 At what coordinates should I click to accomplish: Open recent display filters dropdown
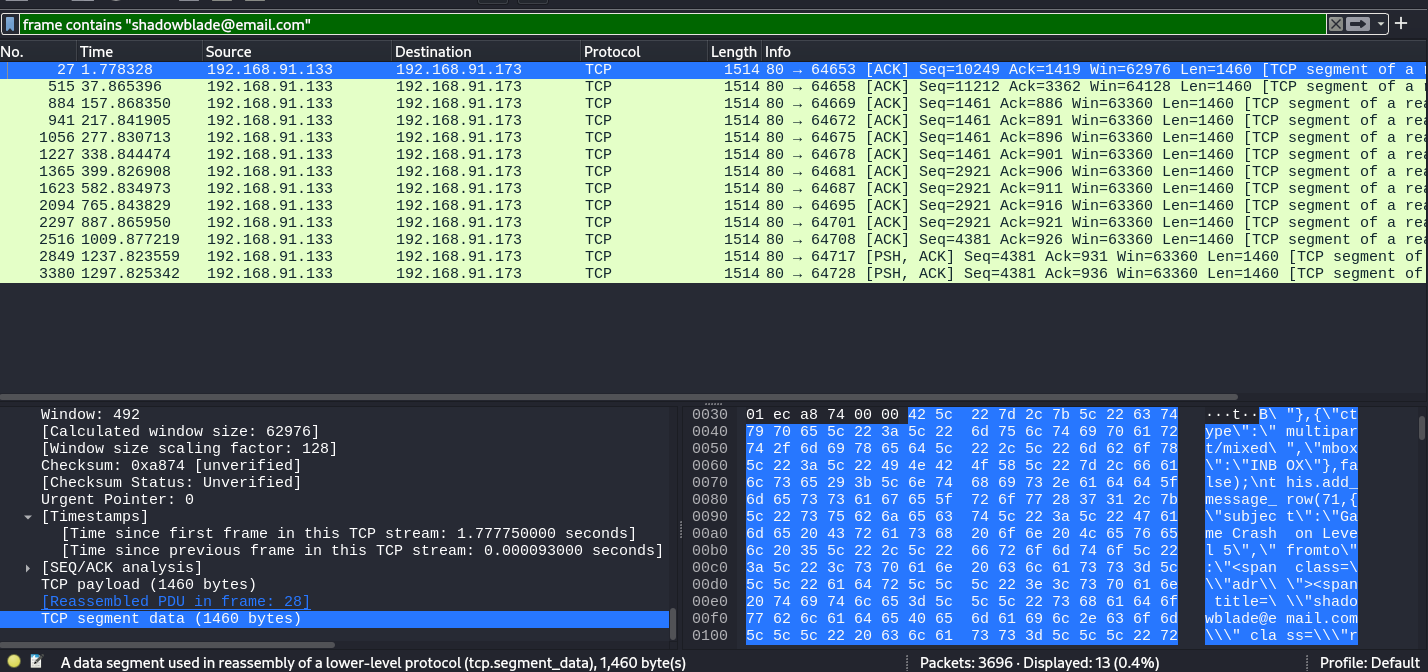(x=1381, y=24)
